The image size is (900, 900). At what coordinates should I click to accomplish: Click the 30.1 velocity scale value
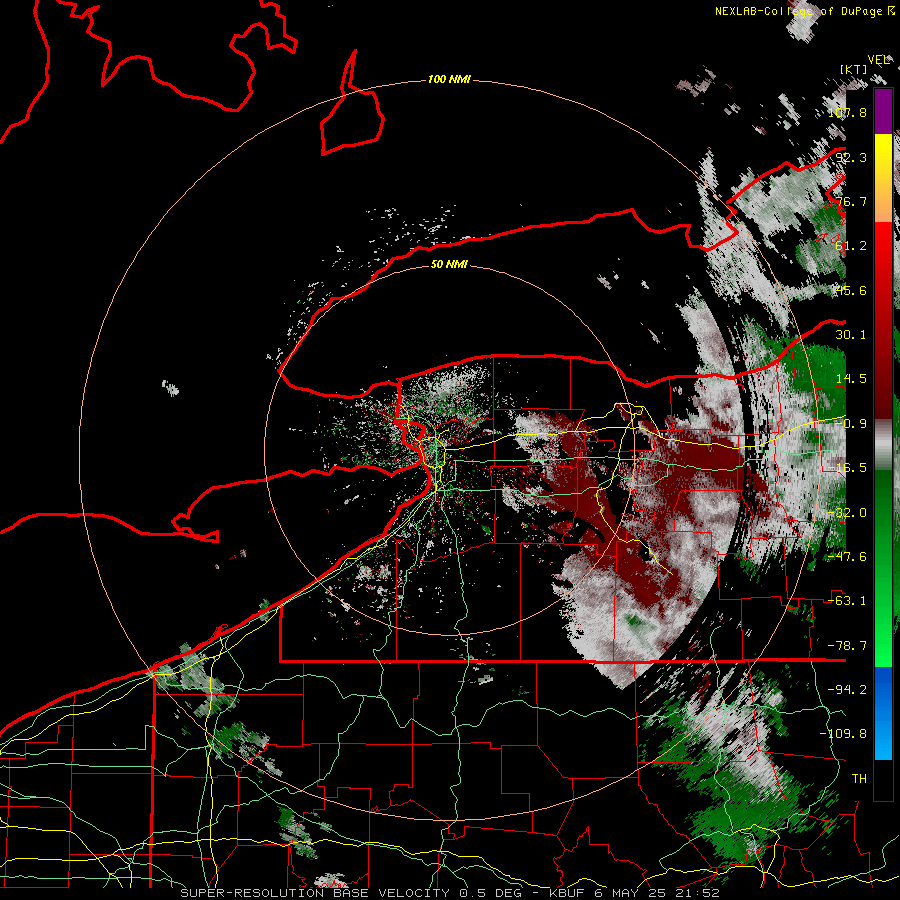[x=851, y=334]
